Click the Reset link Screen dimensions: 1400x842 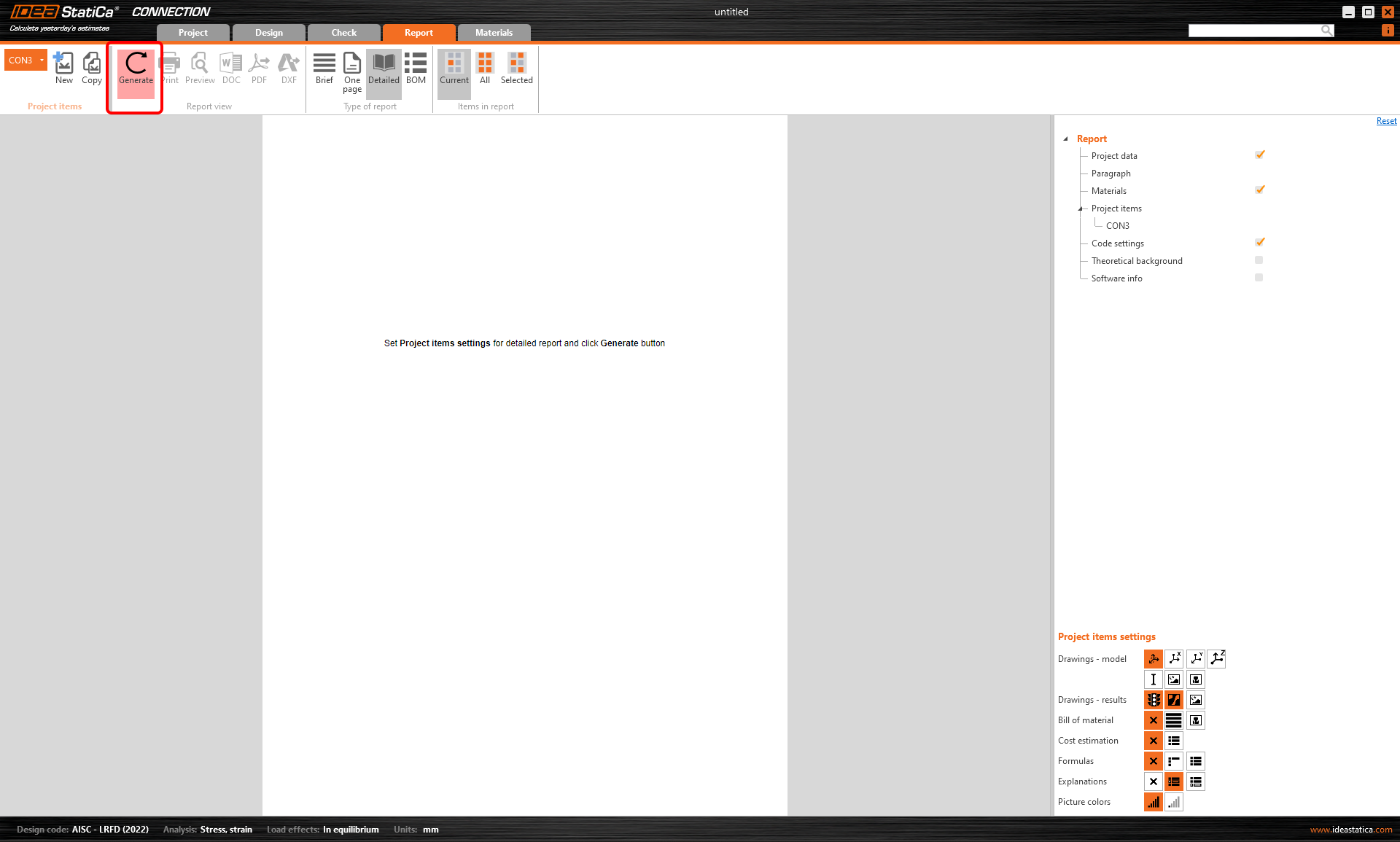(x=1386, y=122)
